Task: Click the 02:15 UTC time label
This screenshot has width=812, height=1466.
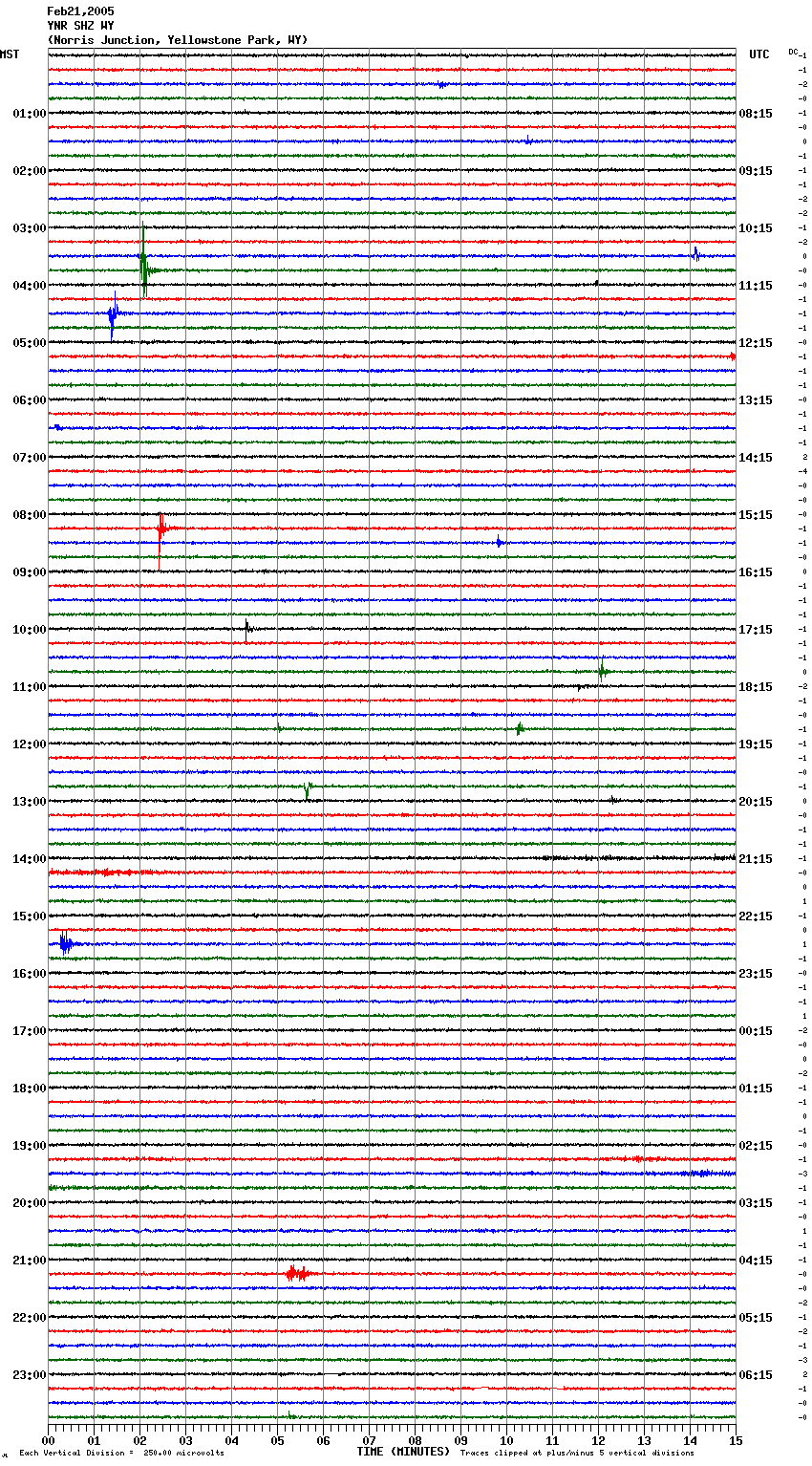Action: [756, 1146]
